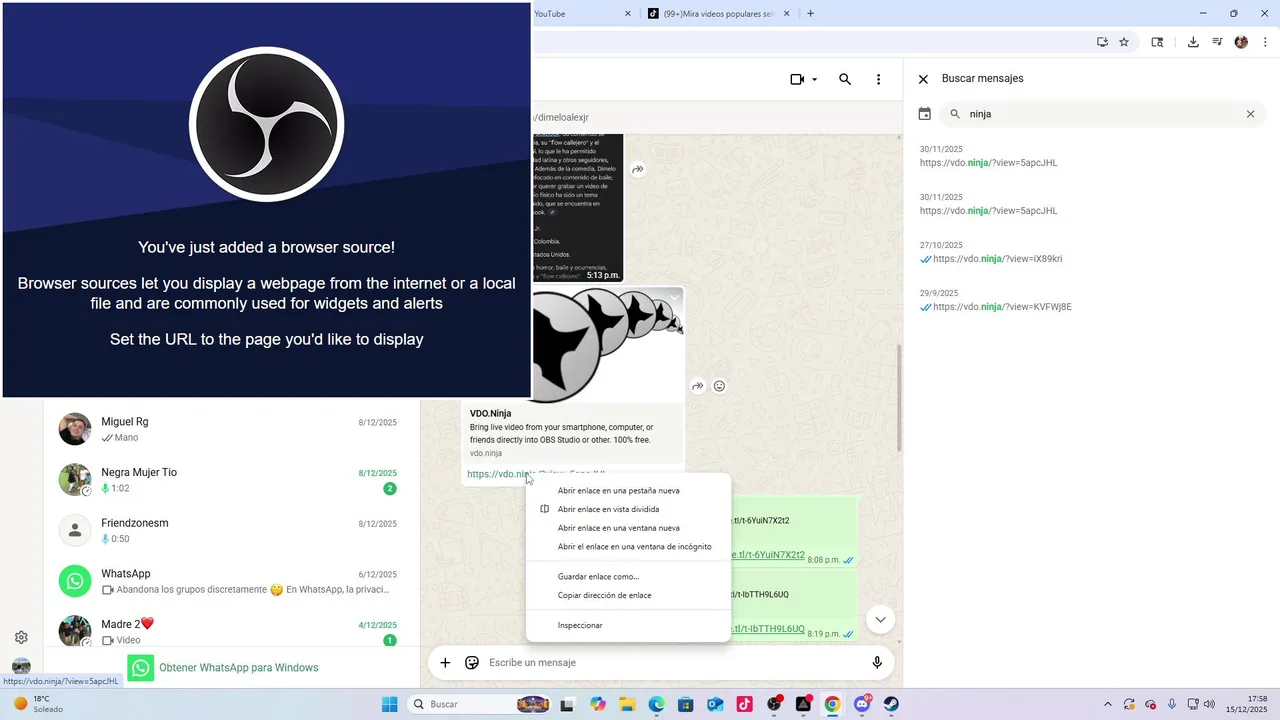Screen dimensions: 1280x720
Task: Click Obtener WhatsApp para Windows
Action: [238, 668]
